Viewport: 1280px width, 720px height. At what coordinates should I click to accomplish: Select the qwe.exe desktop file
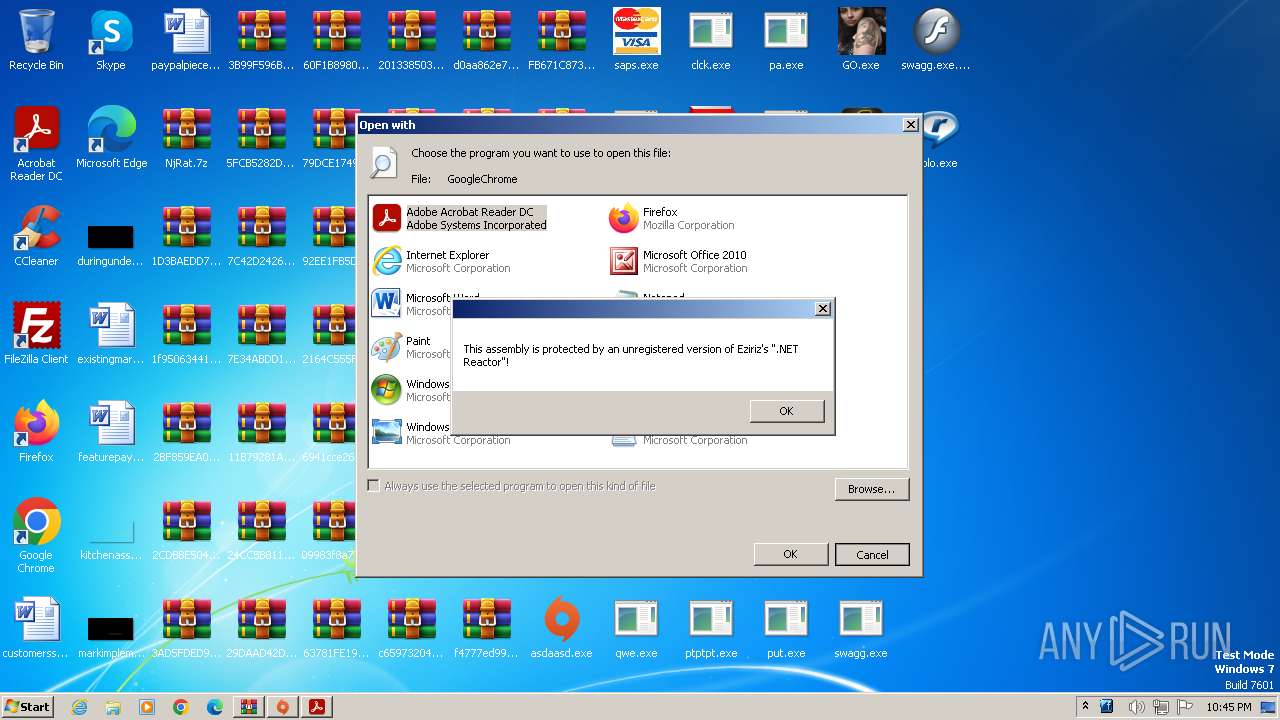point(637,628)
